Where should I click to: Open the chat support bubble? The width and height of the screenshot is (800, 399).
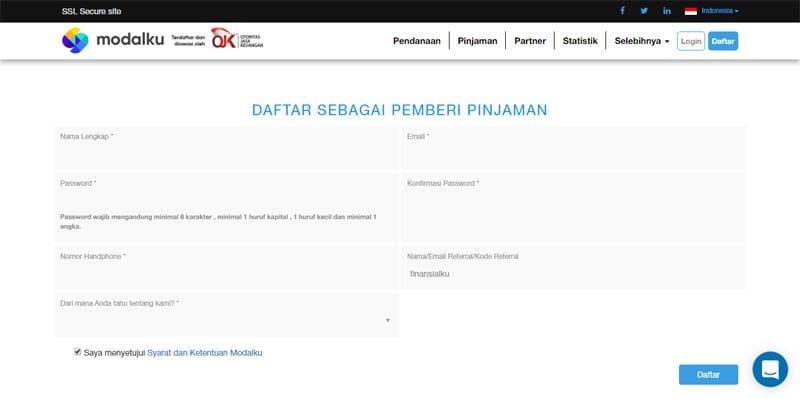tap(770, 369)
